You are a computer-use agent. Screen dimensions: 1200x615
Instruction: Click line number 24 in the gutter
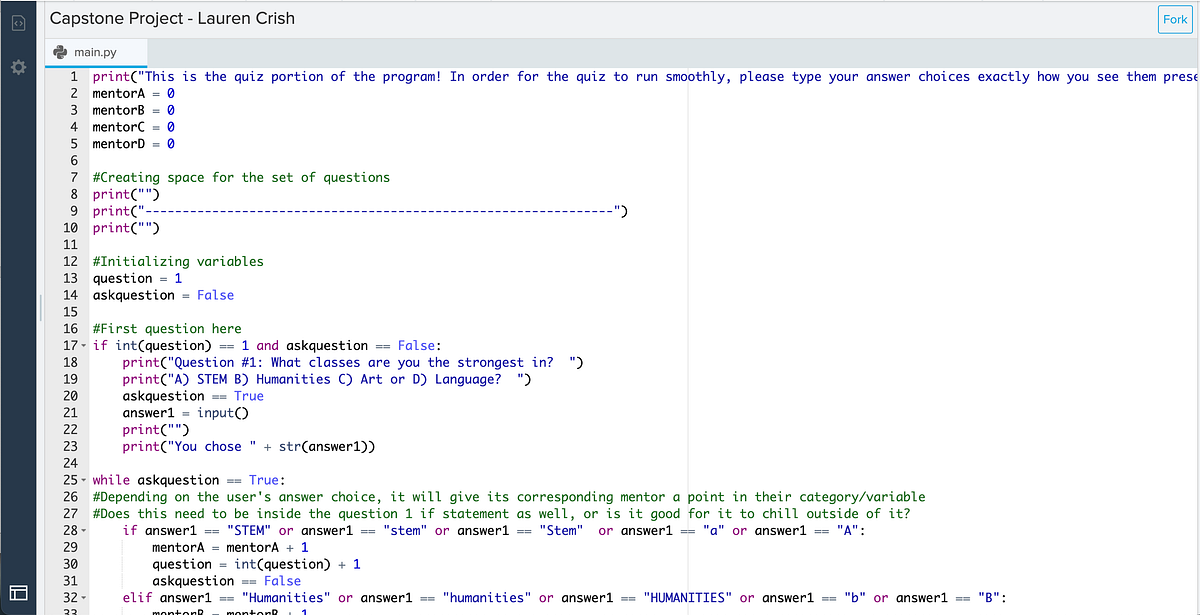pyautogui.click(x=70, y=464)
